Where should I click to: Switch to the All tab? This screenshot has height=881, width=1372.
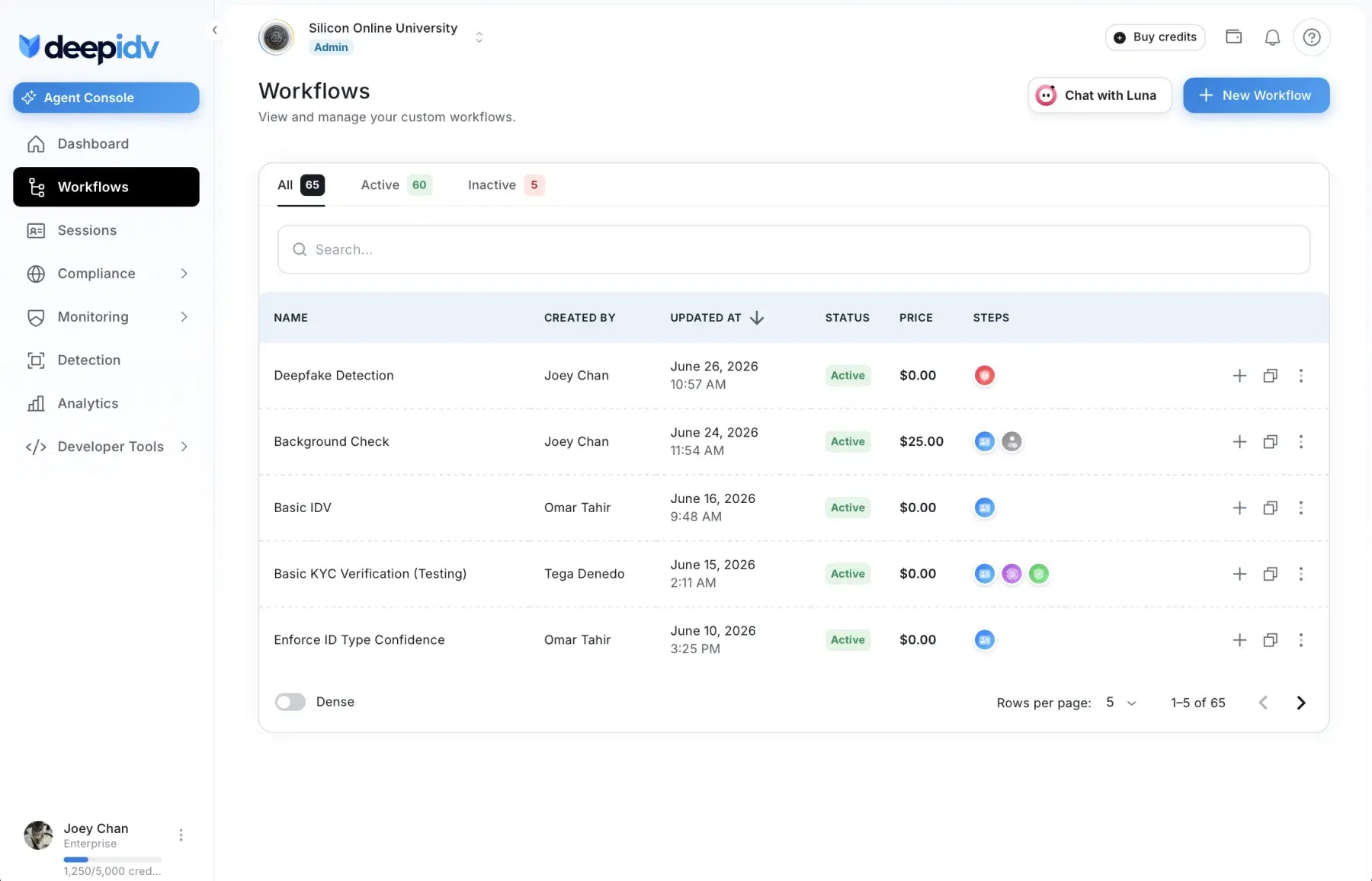click(x=301, y=185)
